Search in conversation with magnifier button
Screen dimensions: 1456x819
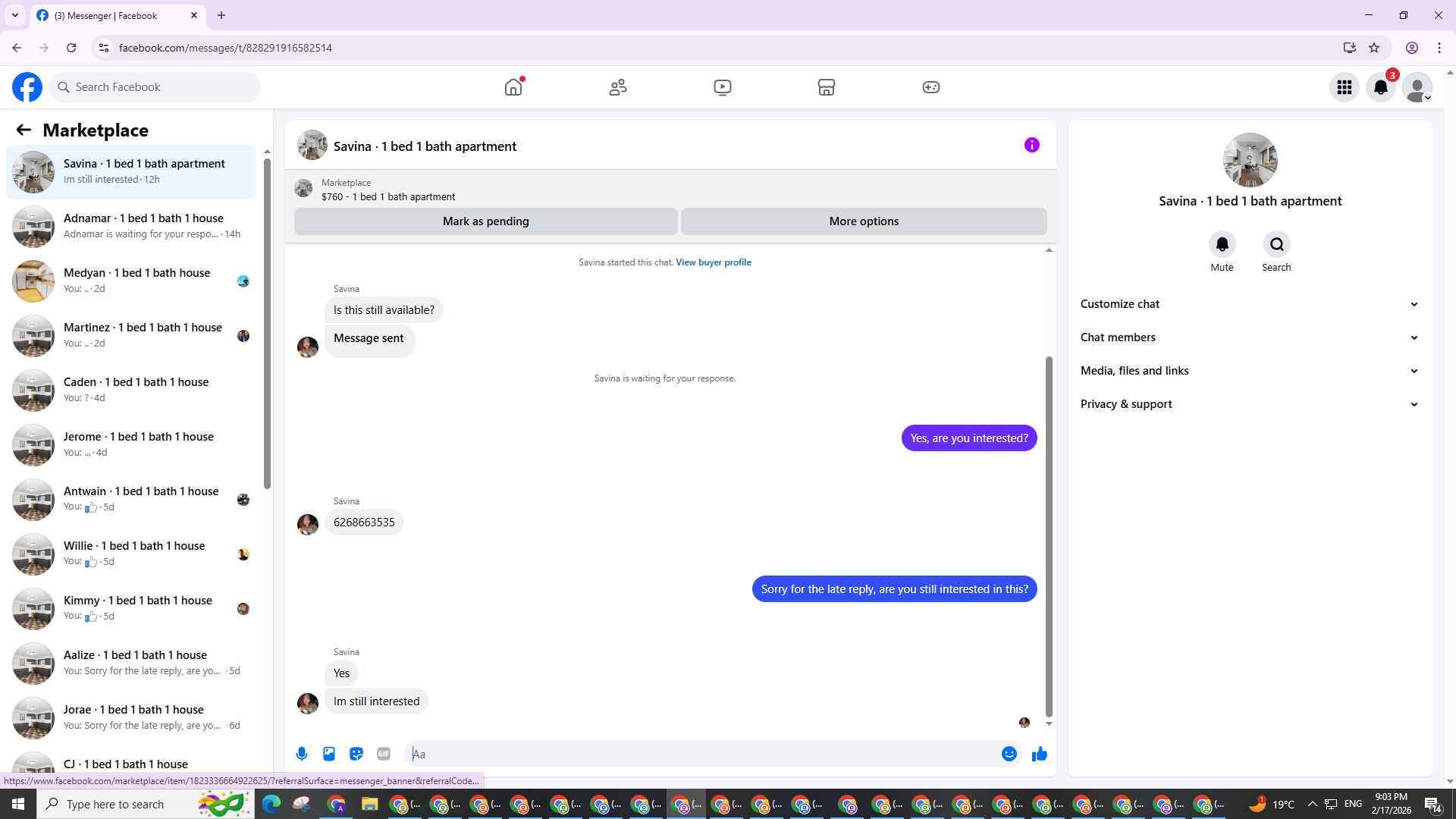click(x=1276, y=244)
